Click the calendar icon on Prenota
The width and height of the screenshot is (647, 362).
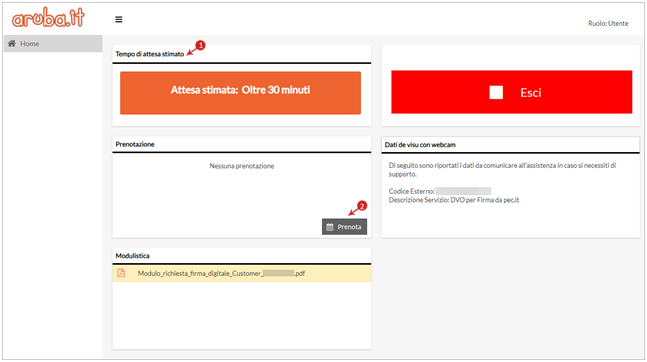330,227
